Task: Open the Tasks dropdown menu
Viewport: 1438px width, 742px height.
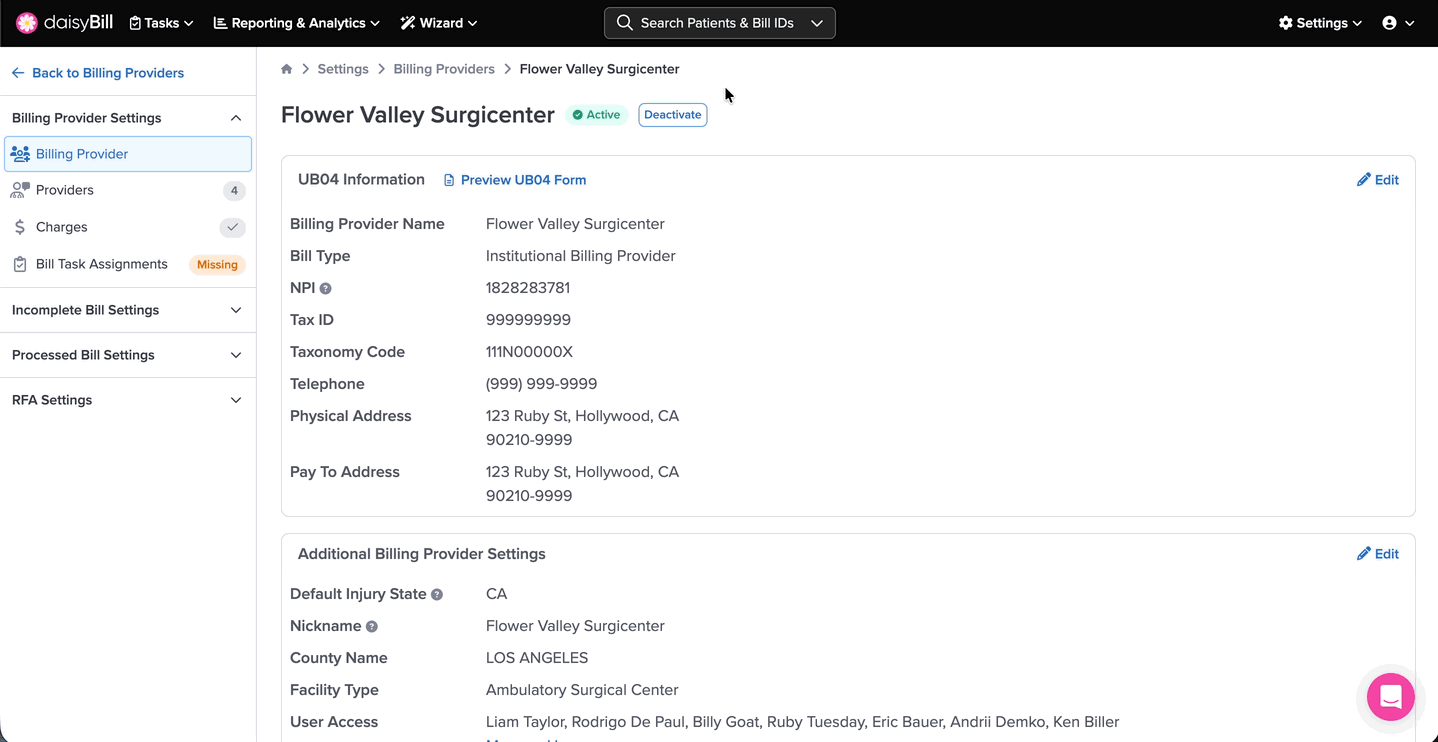Action: [x=161, y=23]
